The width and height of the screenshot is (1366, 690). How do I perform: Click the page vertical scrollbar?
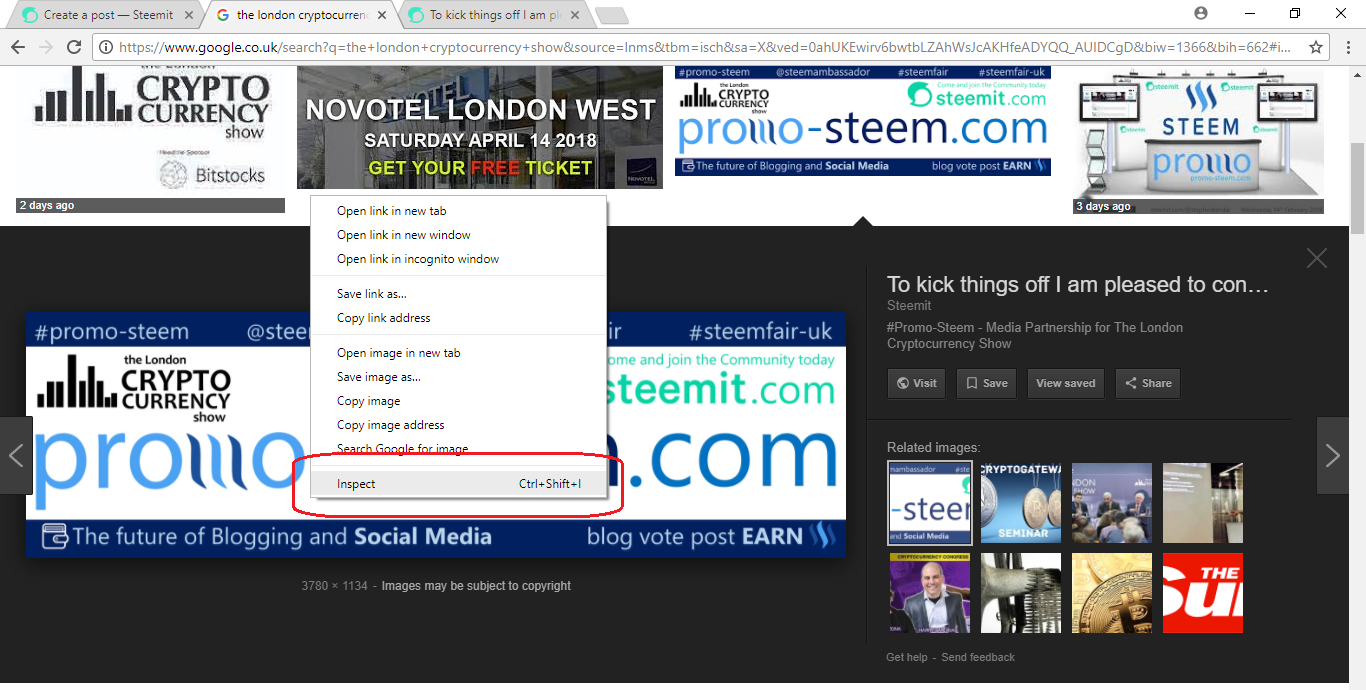click(1357, 190)
